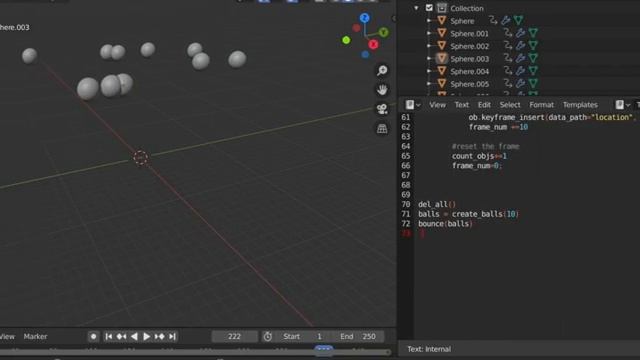Open the Text menu
The height and width of the screenshot is (360, 640).
tap(462, 105)
